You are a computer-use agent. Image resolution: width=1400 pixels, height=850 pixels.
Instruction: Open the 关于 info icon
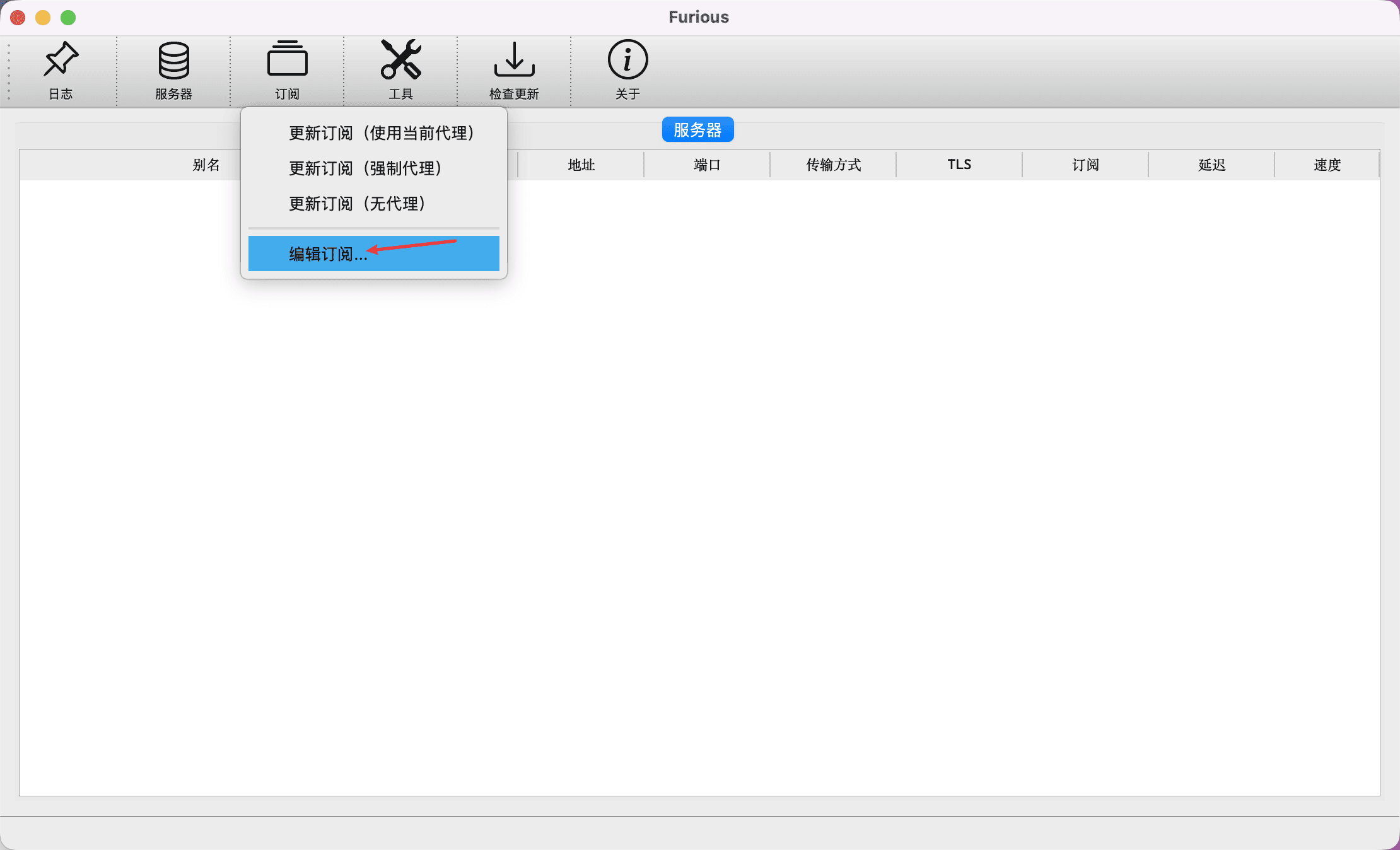tap(627, 60)
